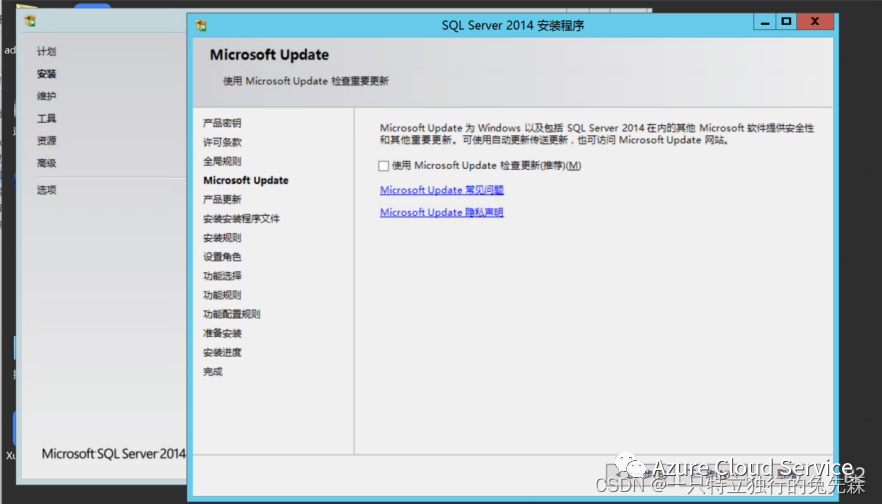Select the 产品密钥 setup step

(x=222, y=123)
